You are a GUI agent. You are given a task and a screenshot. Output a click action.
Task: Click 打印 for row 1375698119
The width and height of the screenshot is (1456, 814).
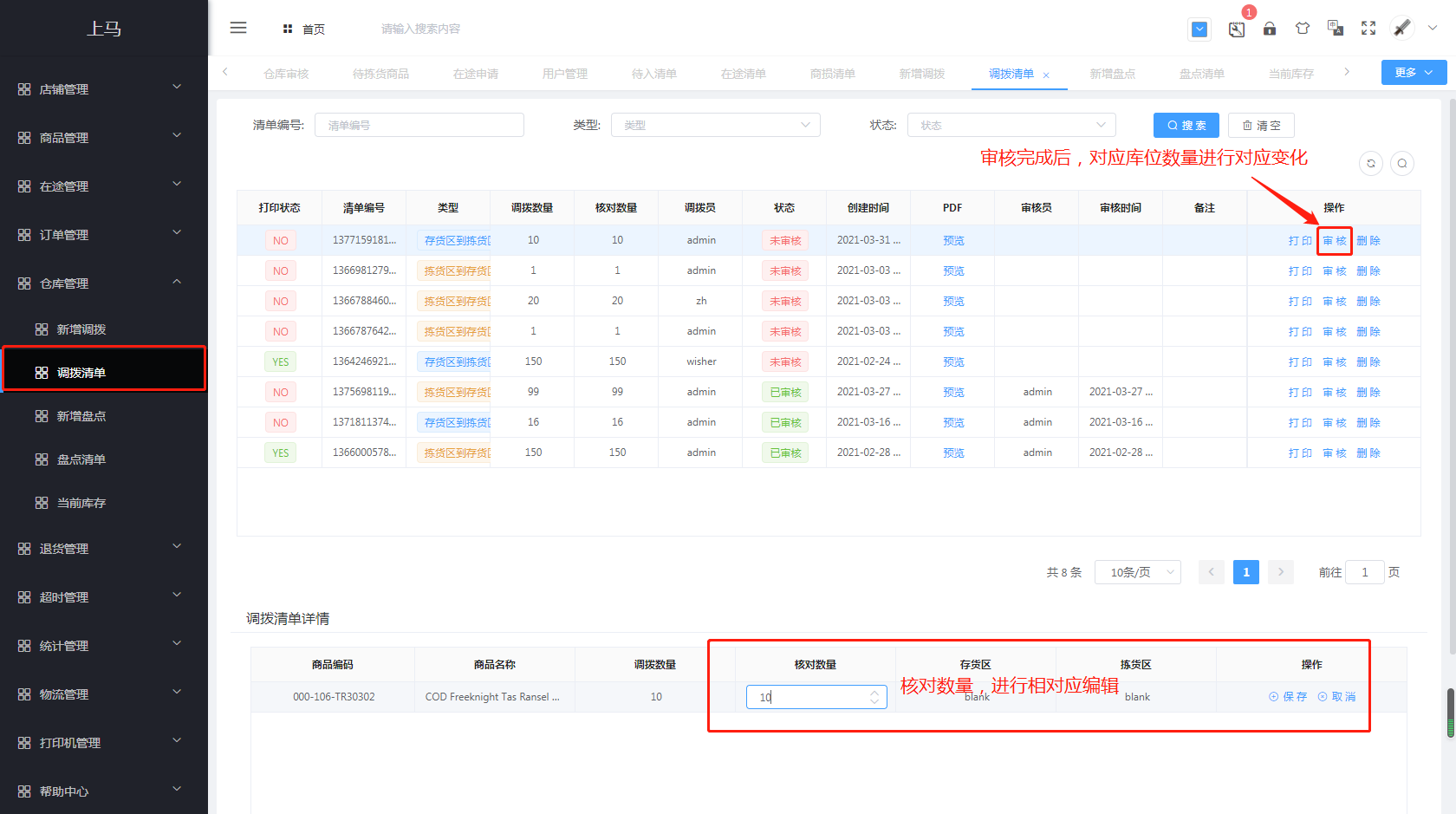1300,393
